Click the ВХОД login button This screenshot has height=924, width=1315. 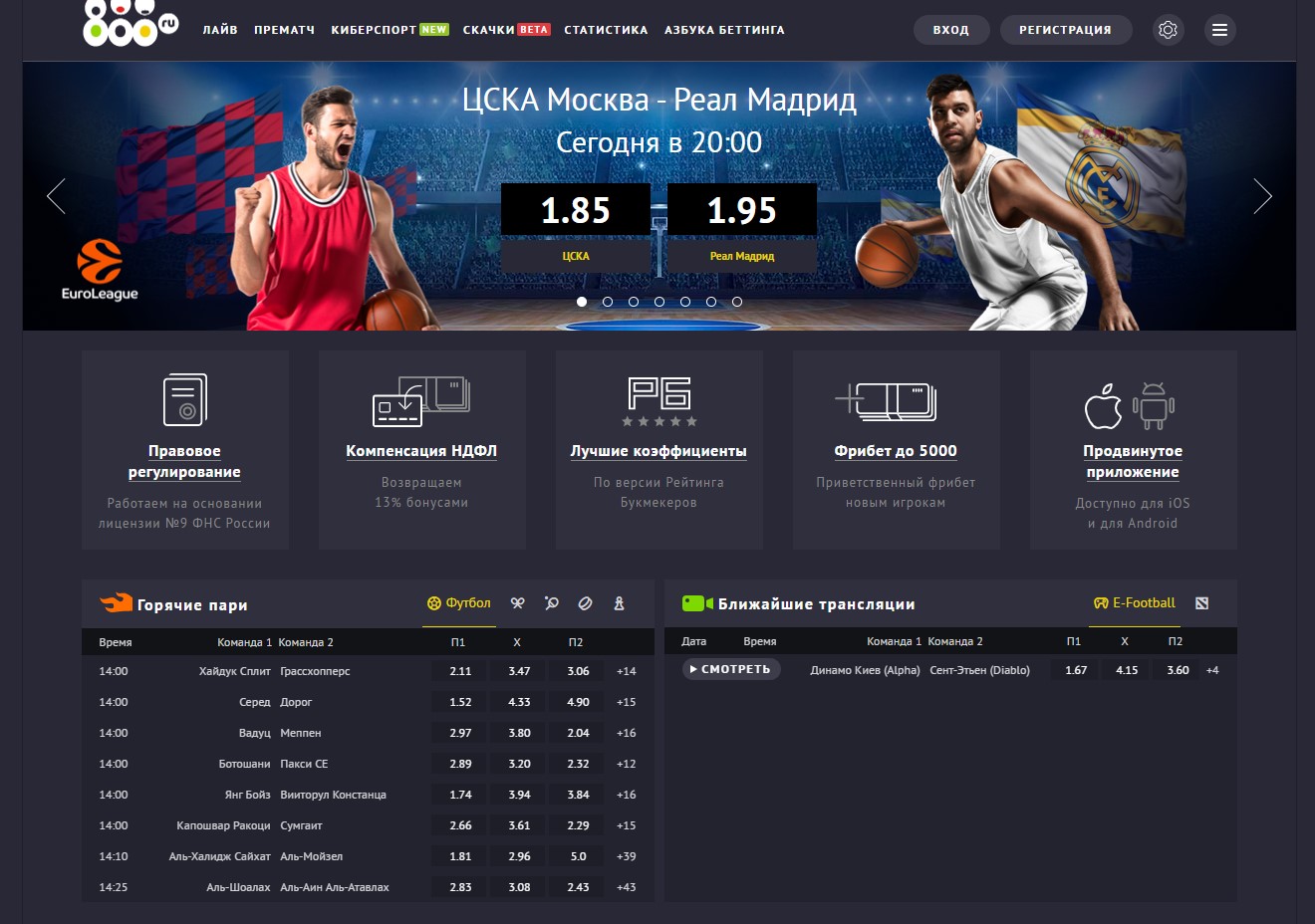click(x=951, y=30)
